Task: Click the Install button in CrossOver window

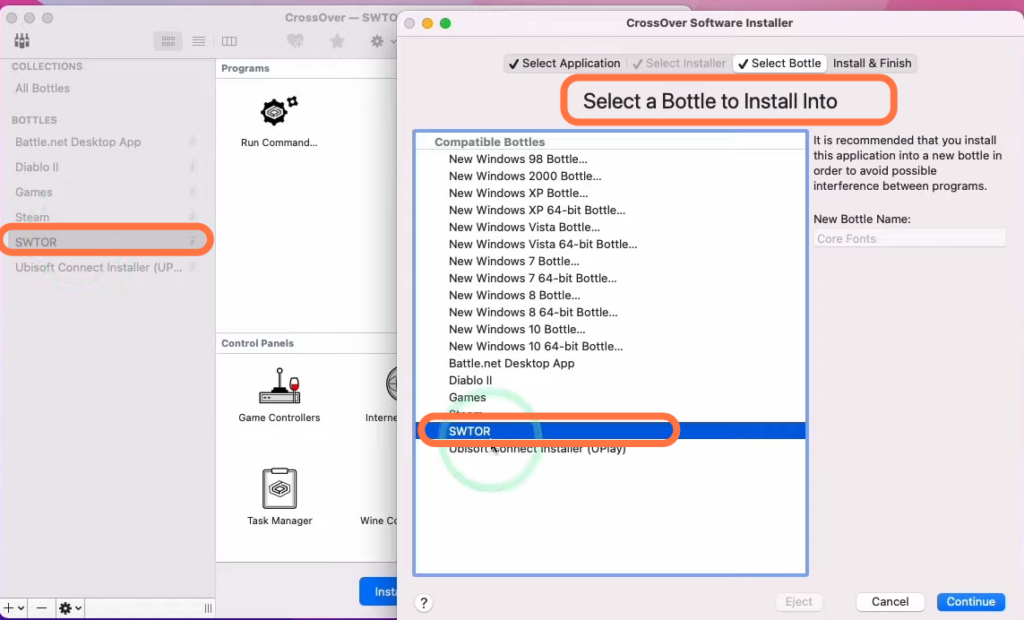Action: click(x=379, y=591)
